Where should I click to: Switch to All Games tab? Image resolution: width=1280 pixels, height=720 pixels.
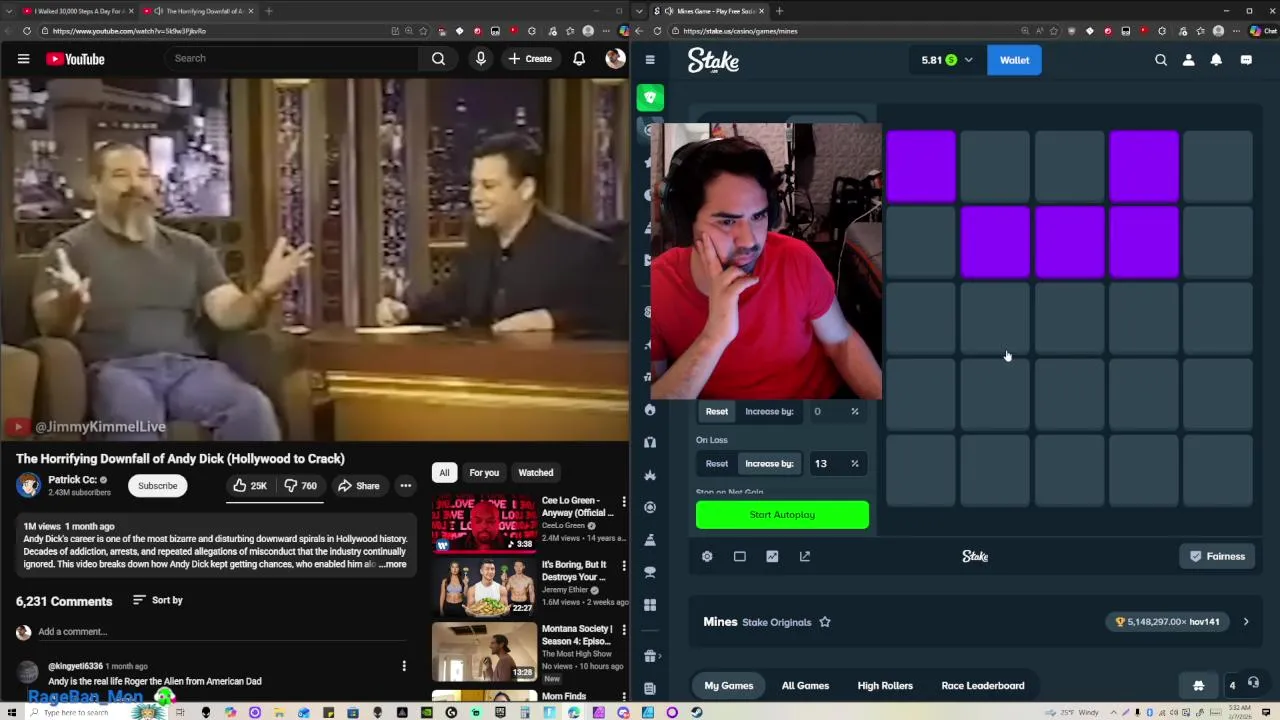(805, 686)
